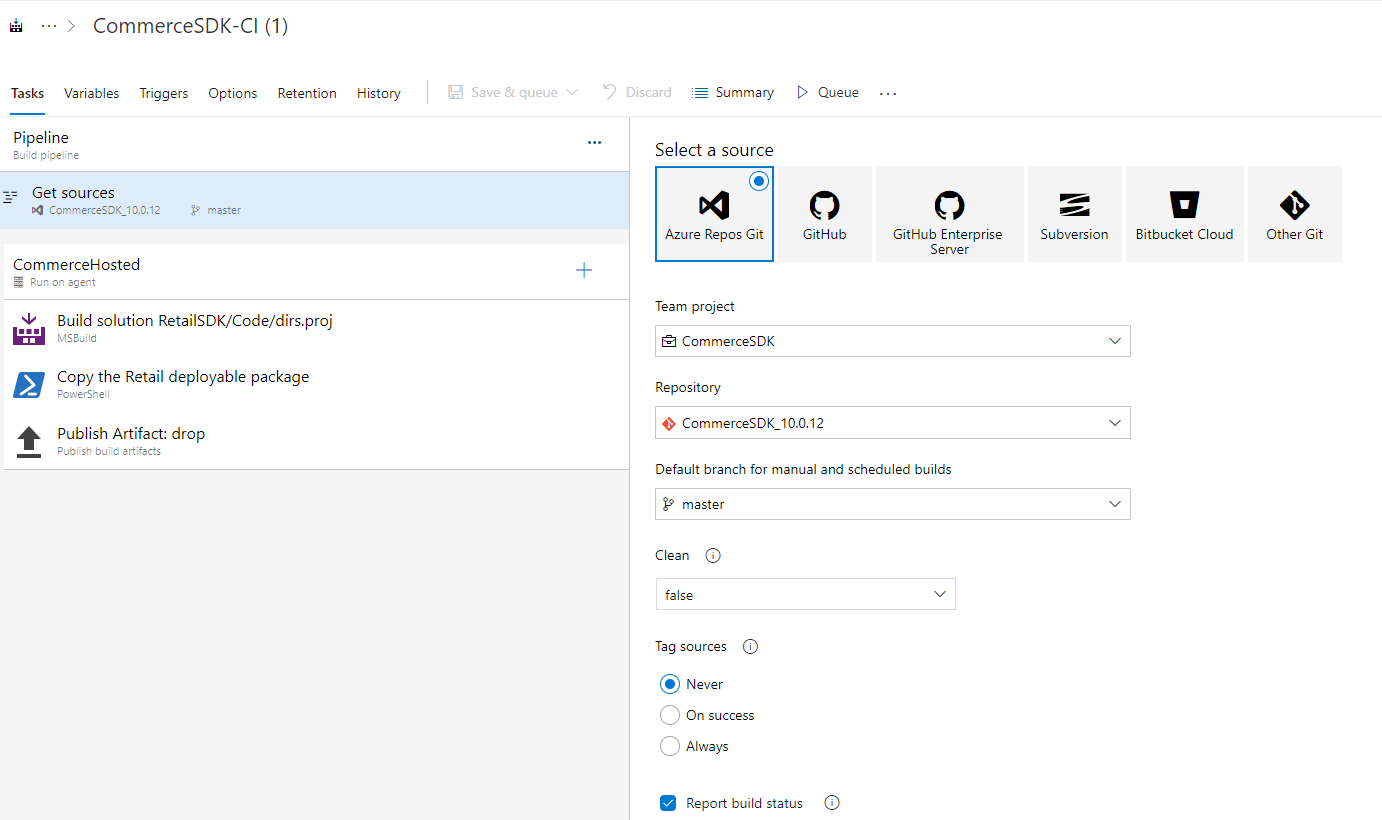Expand the breadcrumb ellipsis before CommerceSDK-CI
Viewport: 1382px width, 820px height.
point(49,26)
